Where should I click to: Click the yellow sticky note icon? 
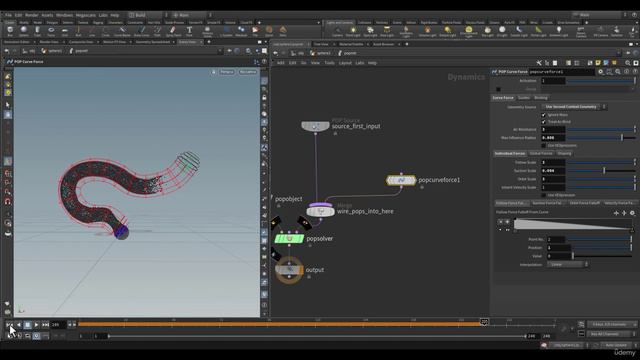(598, 63)
